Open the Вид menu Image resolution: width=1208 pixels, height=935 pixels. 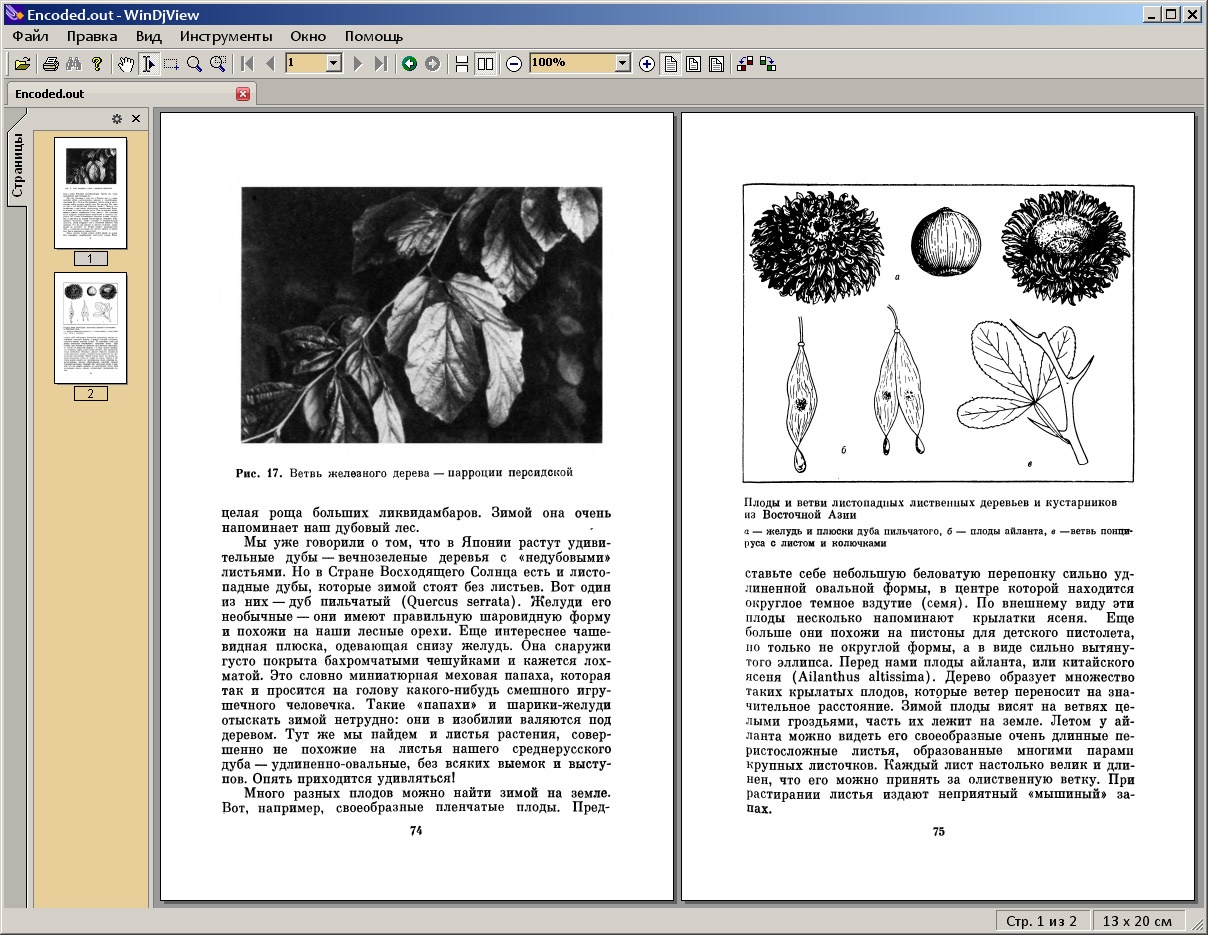pyautogui.click(x=149, y=36)
